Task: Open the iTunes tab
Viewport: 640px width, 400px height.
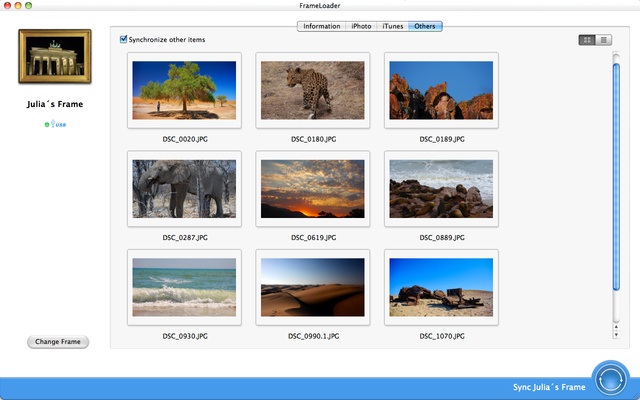Action: [x=393, y=26]
